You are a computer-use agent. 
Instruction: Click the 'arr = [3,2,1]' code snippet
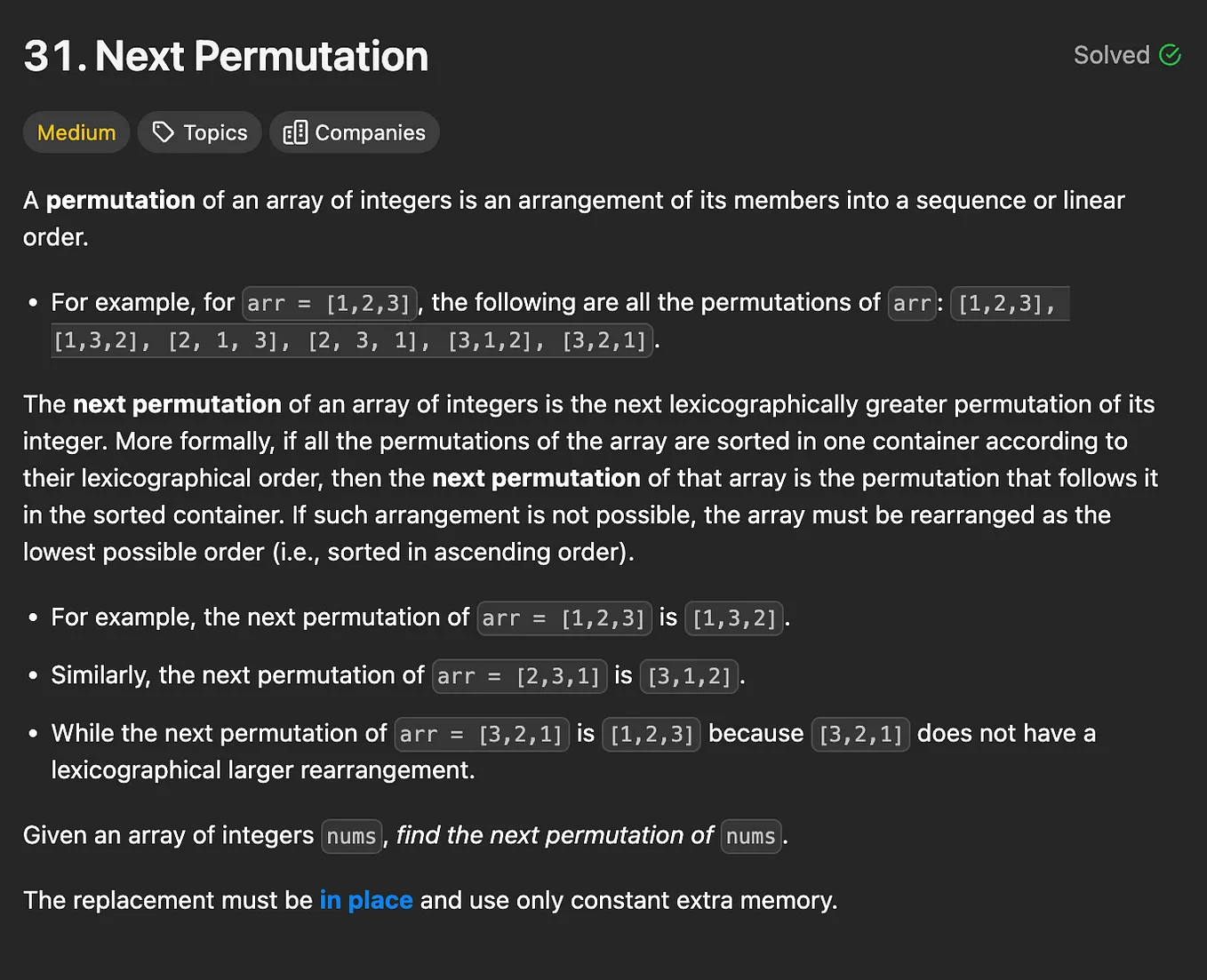click(482, 734)
